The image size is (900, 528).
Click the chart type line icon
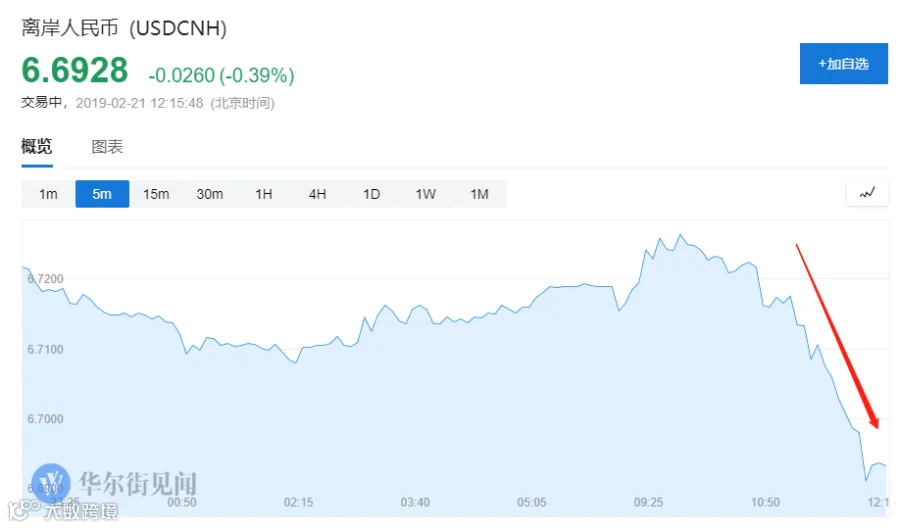point(867,193)
